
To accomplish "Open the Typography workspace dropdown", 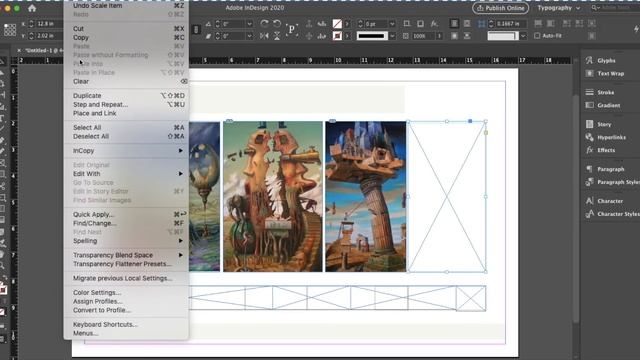I will (558, 8).
